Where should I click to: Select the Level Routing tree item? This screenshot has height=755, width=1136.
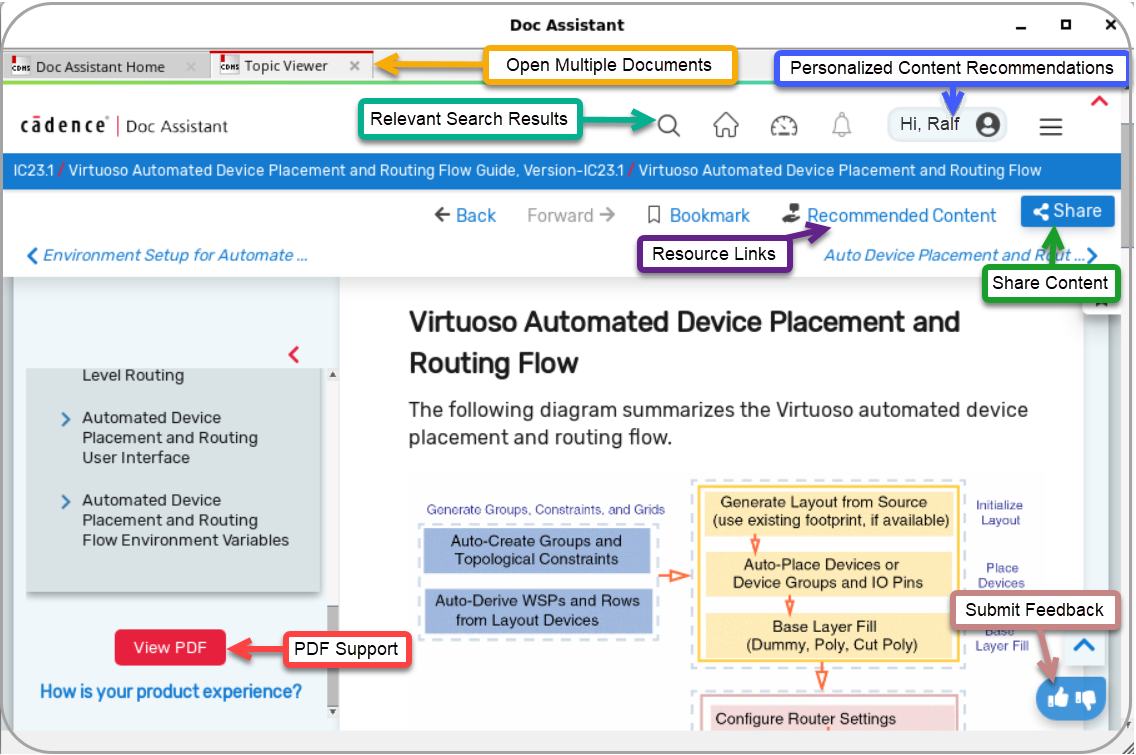133,375
